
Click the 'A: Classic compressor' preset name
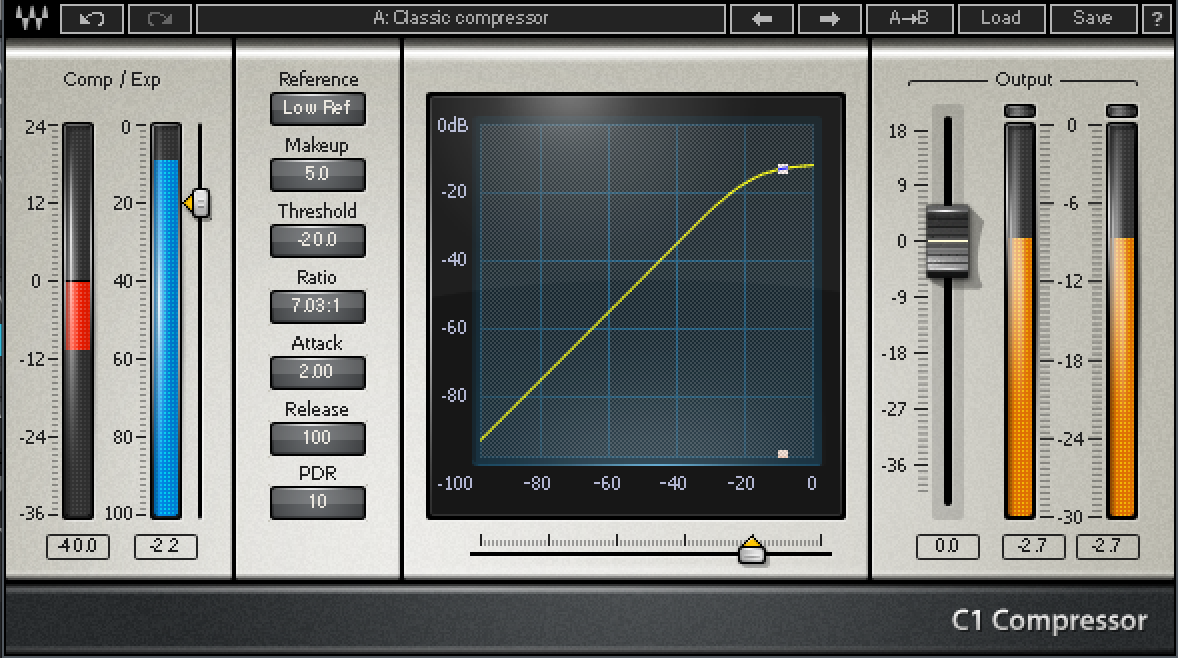pyautogui.click(x=461, y=19)
